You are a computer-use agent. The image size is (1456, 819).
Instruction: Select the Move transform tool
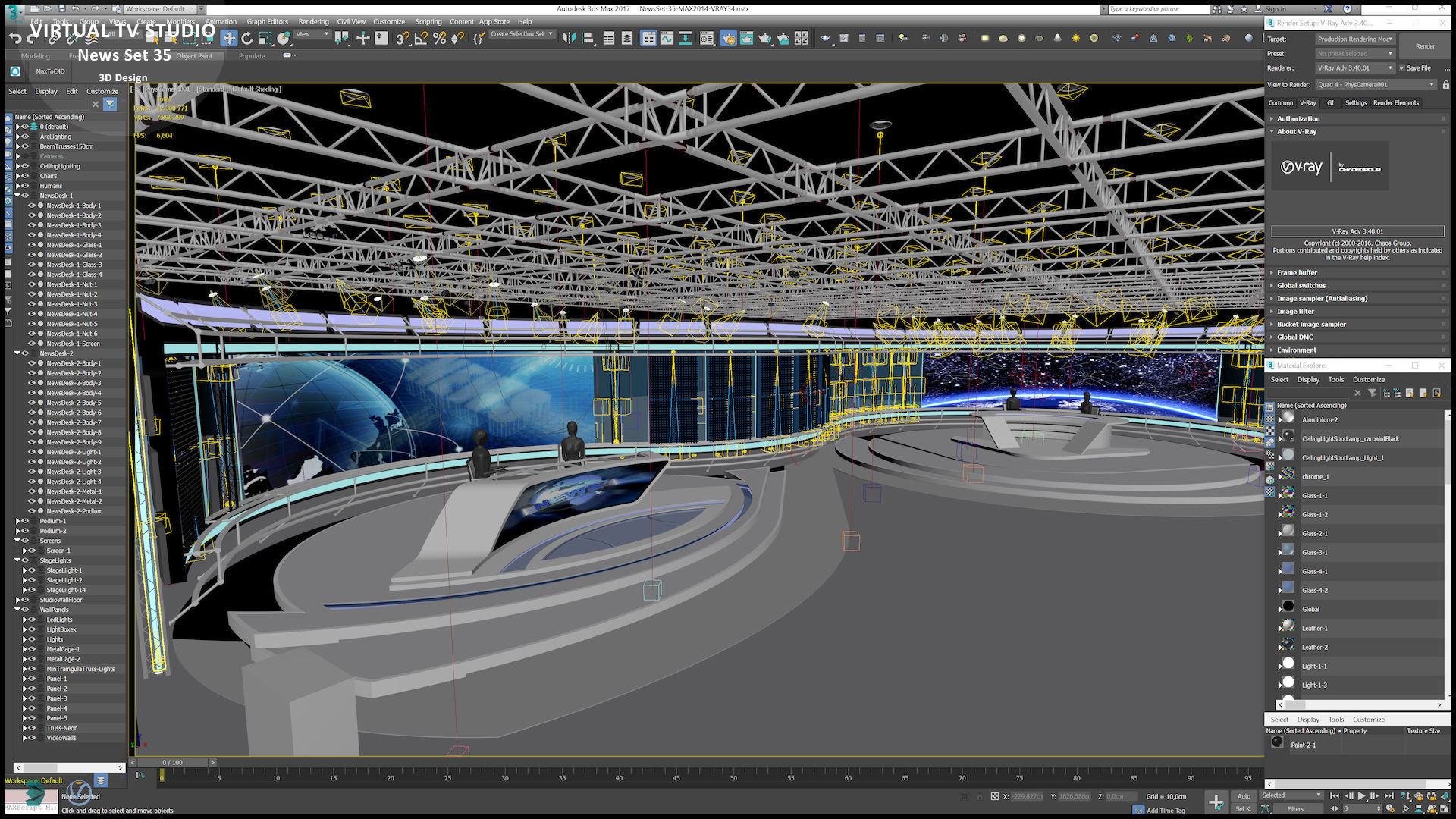[228, 38]
